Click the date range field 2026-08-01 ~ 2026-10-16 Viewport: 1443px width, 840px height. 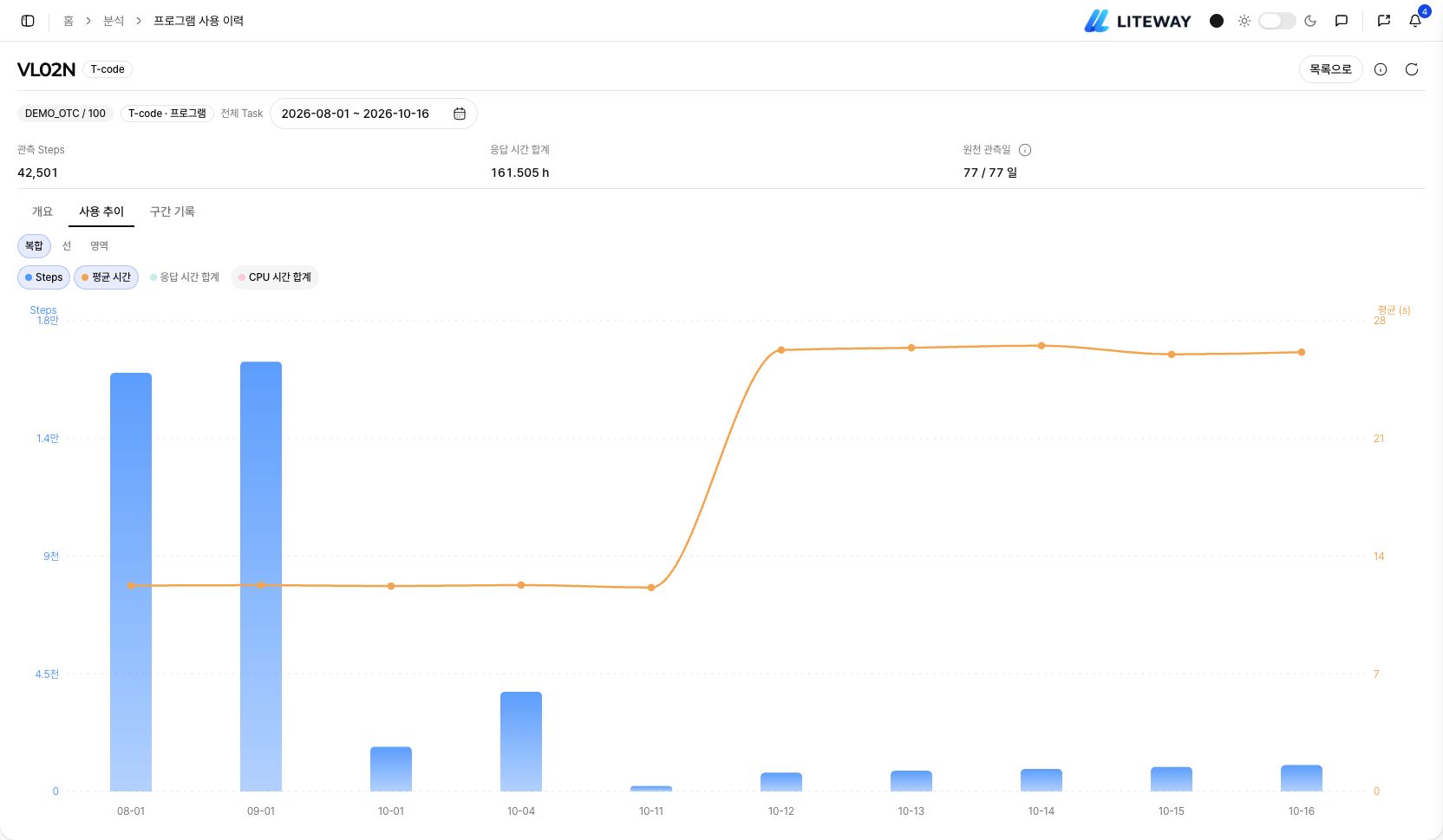[x=373, y=114]
